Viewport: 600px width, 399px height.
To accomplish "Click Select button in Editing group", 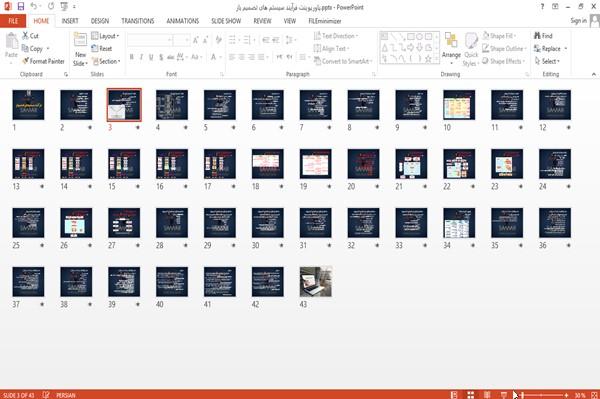I will tap(547, 61).
